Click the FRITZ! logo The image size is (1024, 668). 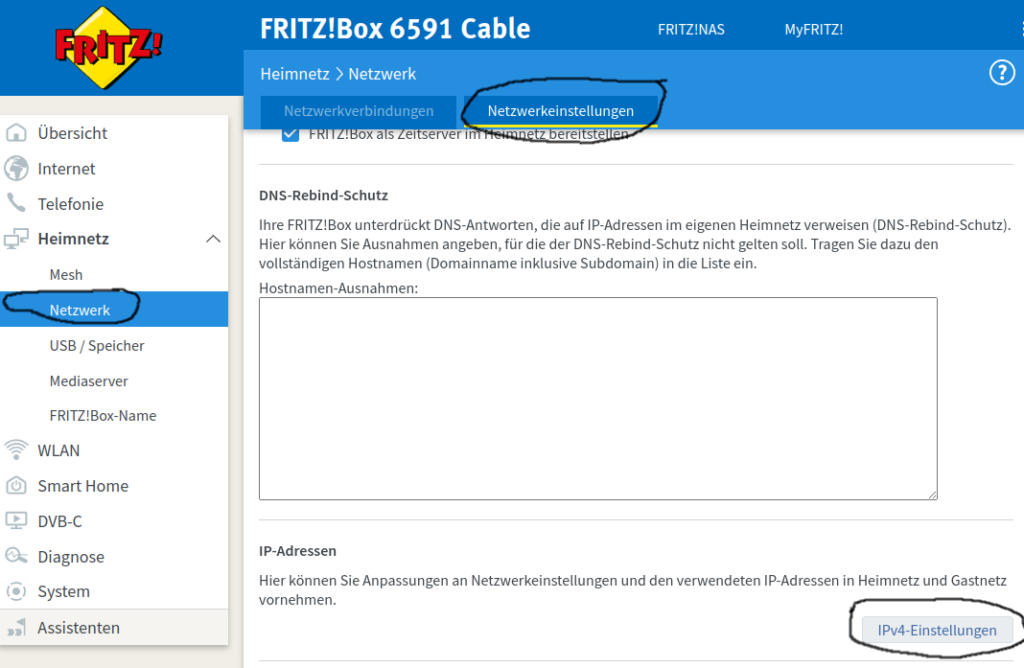coord(108,47)
